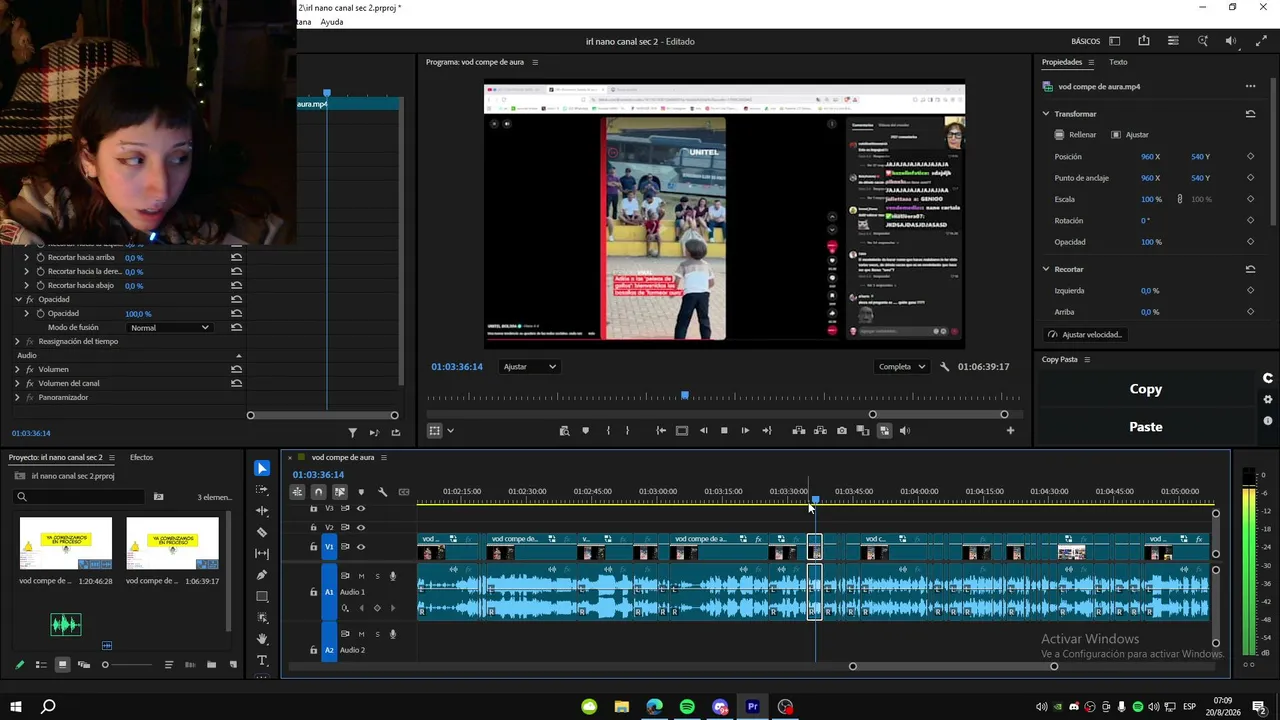The image size is (1280, 720).
Task: Switch to the Texto tab
Action: pos(1118,62)
